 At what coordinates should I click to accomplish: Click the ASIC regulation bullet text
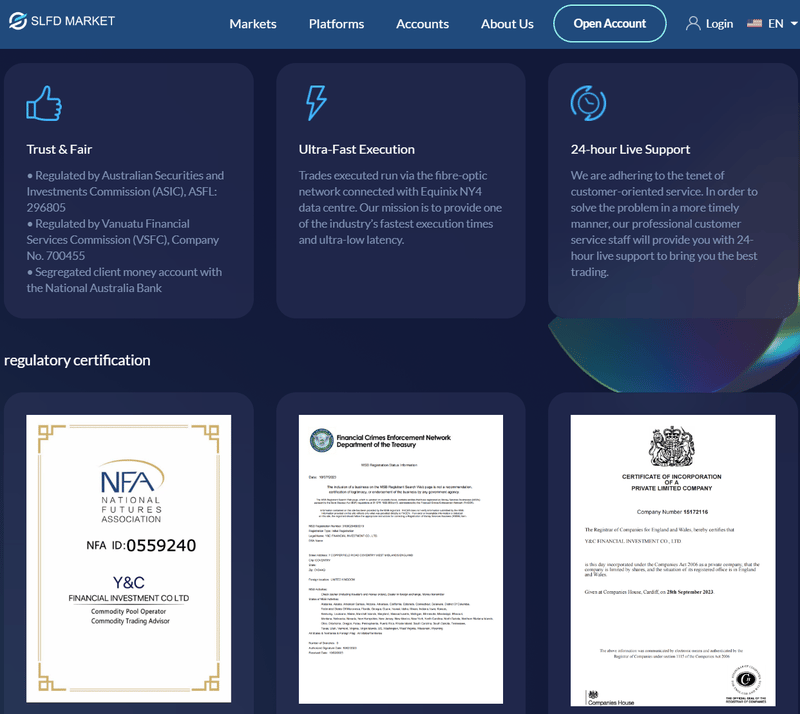[x=126, y=191]
